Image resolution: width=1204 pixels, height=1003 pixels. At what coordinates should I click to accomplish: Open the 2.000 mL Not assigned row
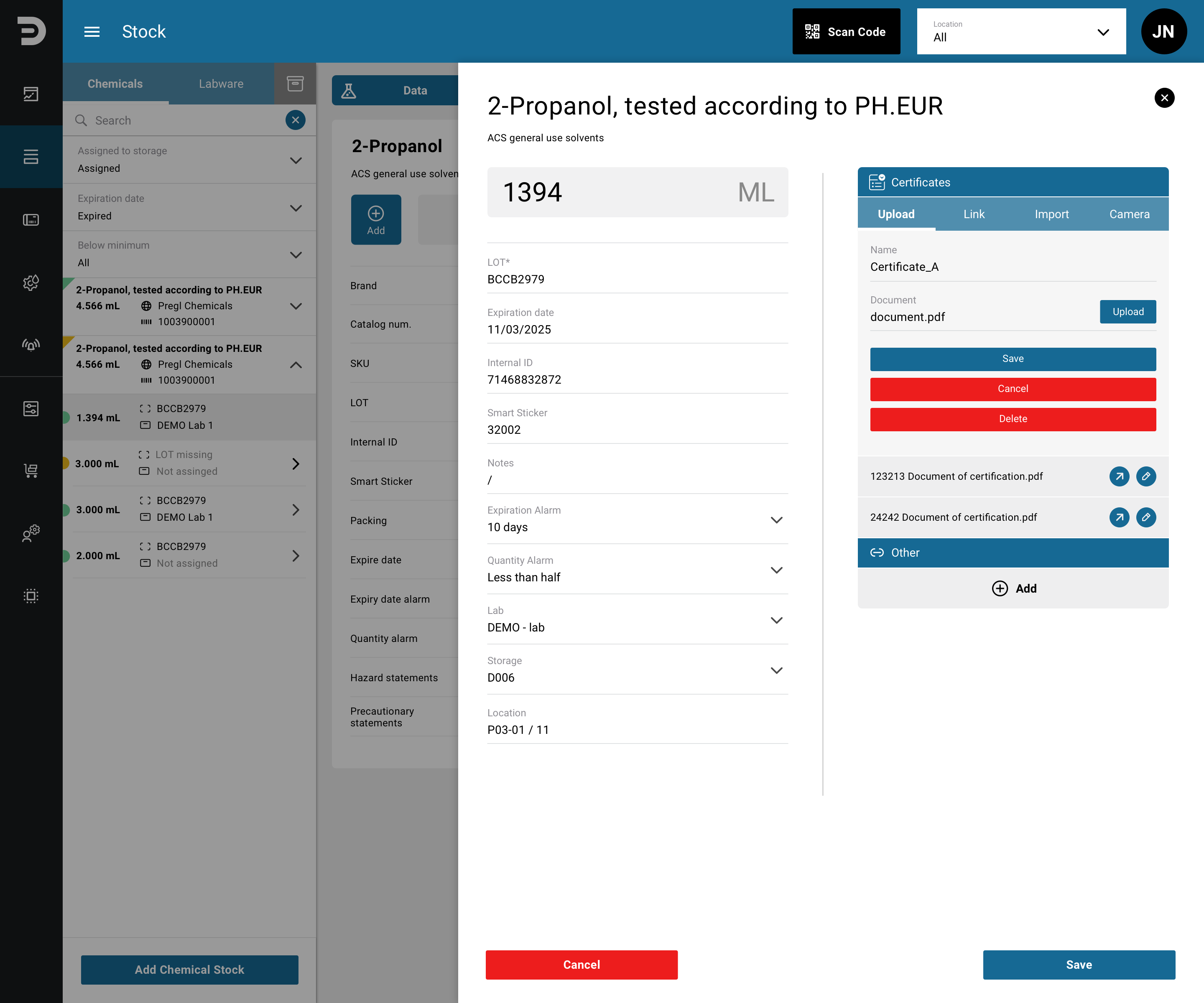click(x=189, y=555)
